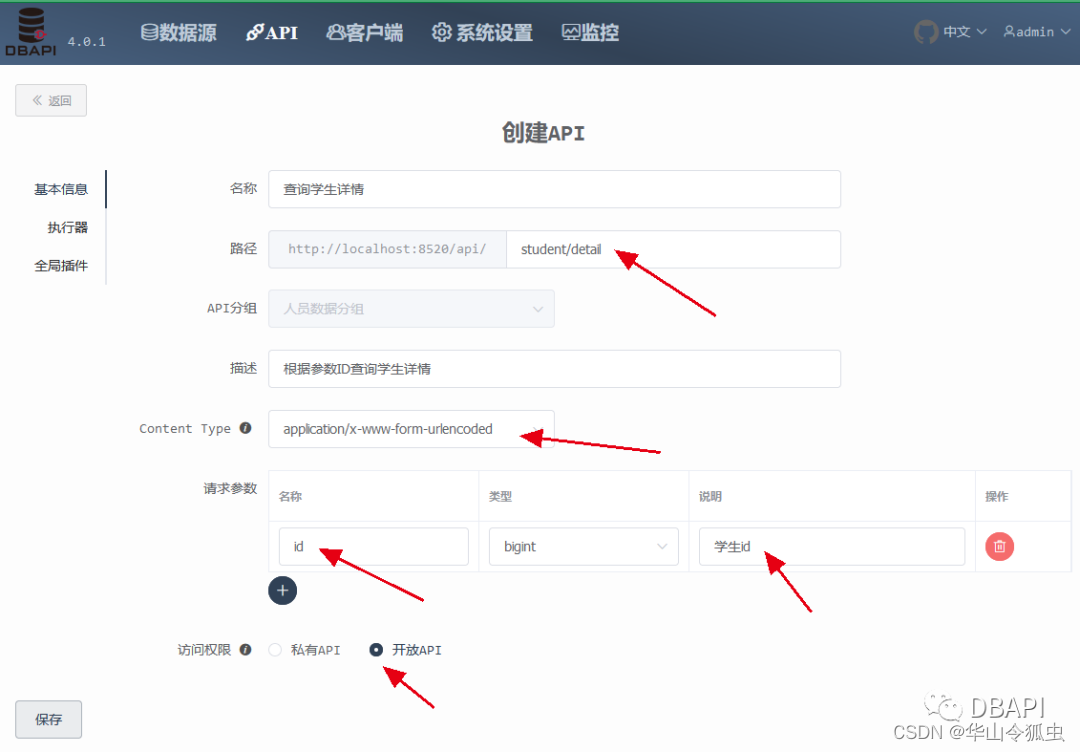Click the Content Type help info icon
Image resolution: width=1080 pixels, height=752 pixels.
244,428
